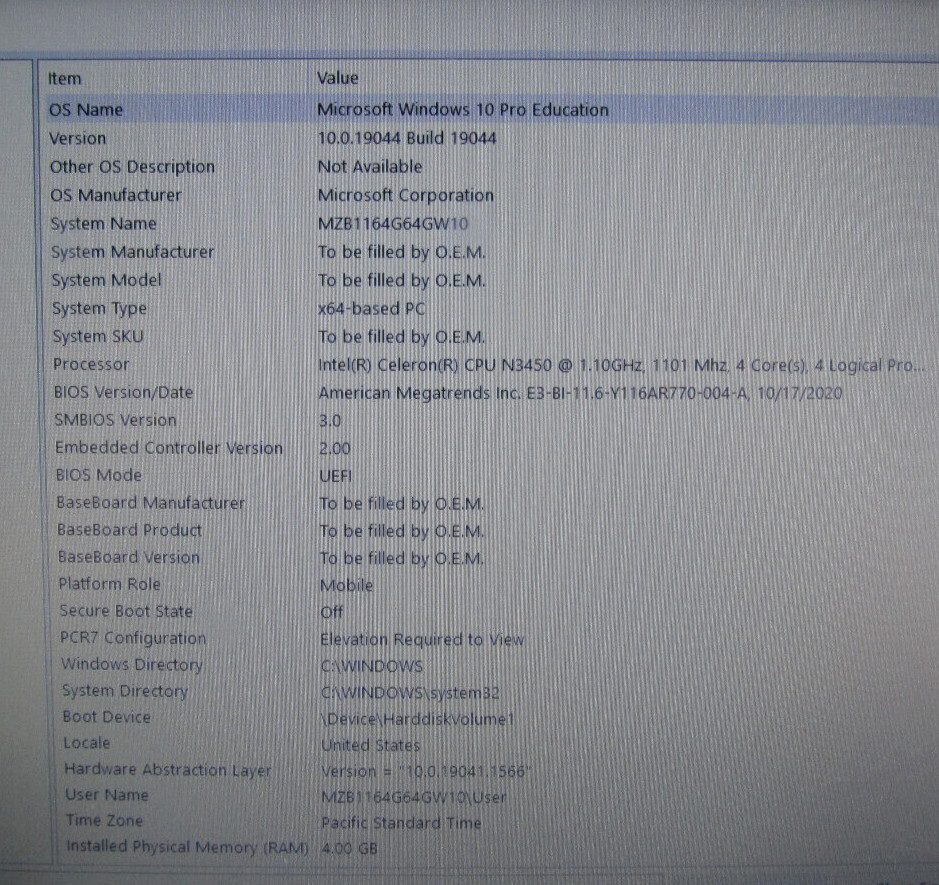Select Boot Device row label
The width and height of the screenshot is (939, 885).
[107, 717]
